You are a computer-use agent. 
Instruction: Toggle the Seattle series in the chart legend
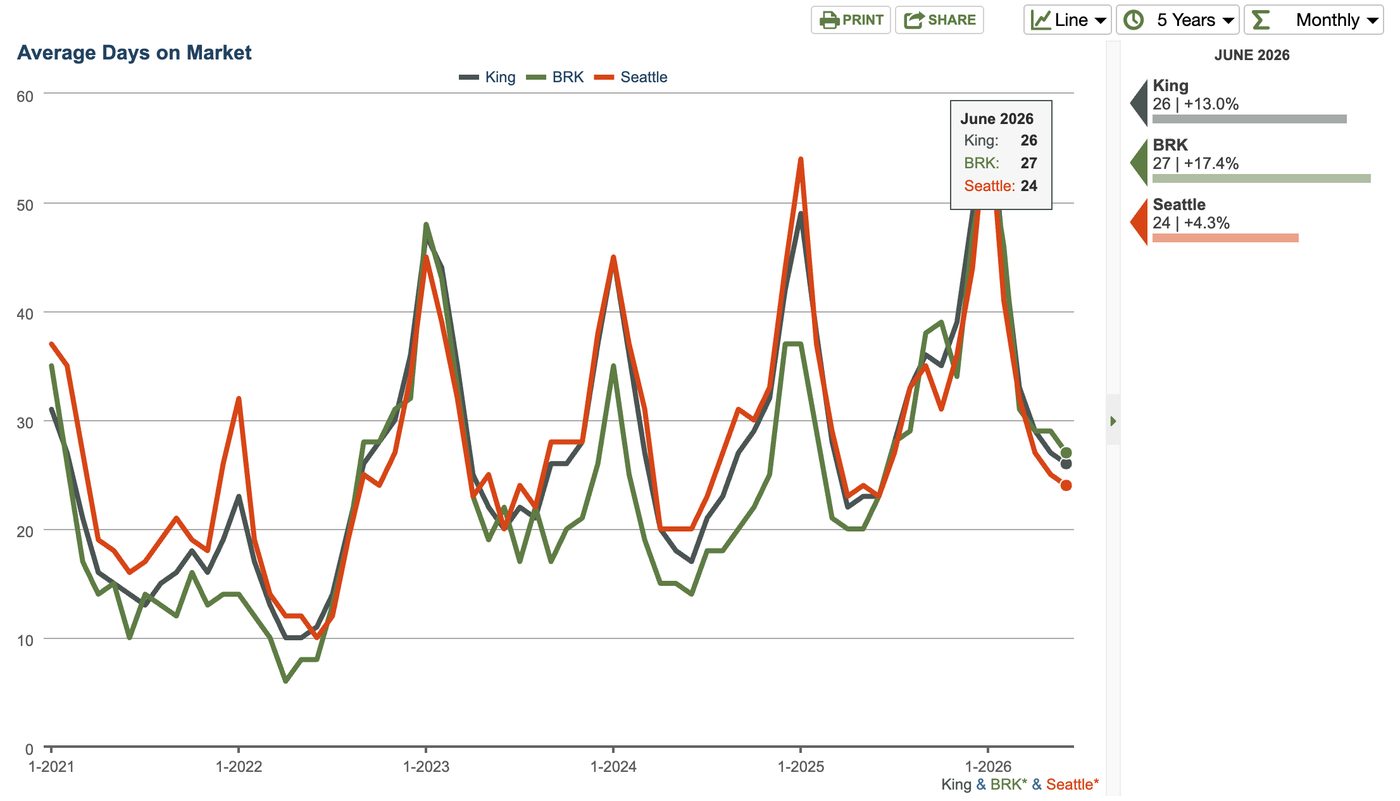pos(631,77)
